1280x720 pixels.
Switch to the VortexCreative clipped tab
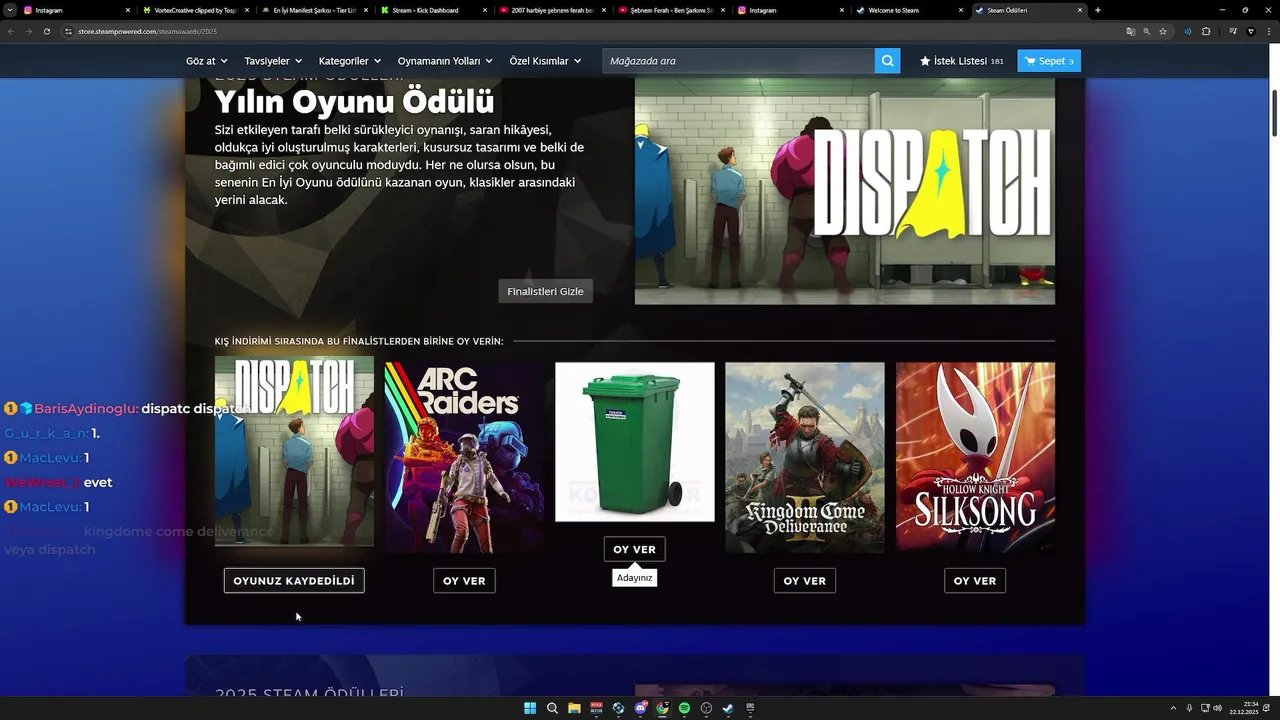pyautogui.click(x=194, y=10)
